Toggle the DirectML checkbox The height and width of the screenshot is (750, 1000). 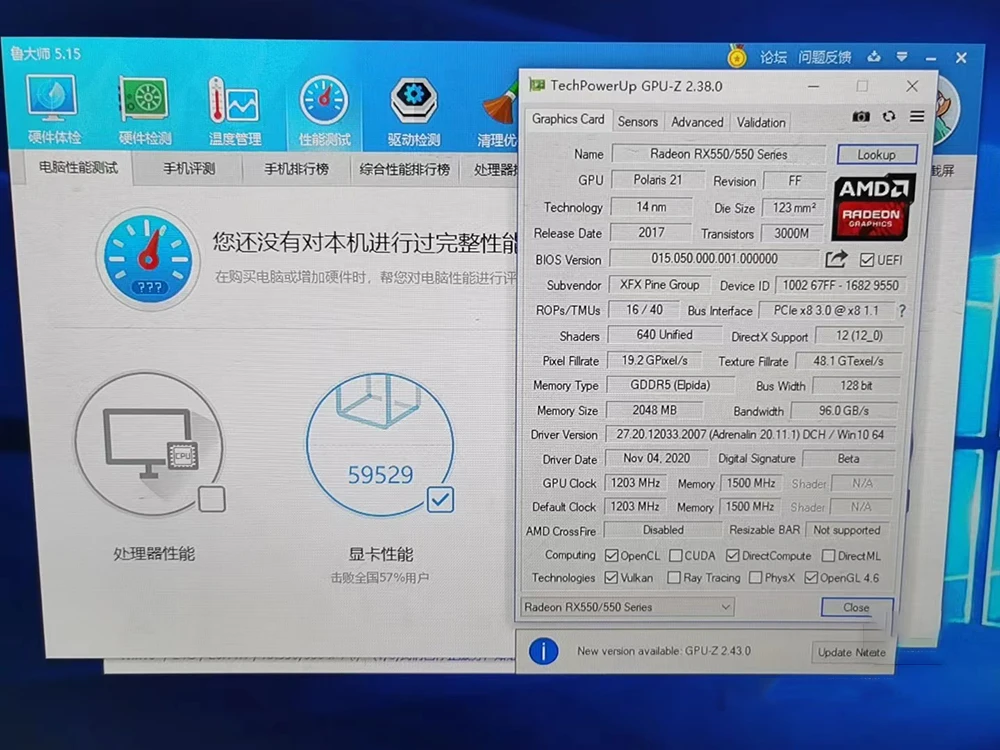(828, 555)
